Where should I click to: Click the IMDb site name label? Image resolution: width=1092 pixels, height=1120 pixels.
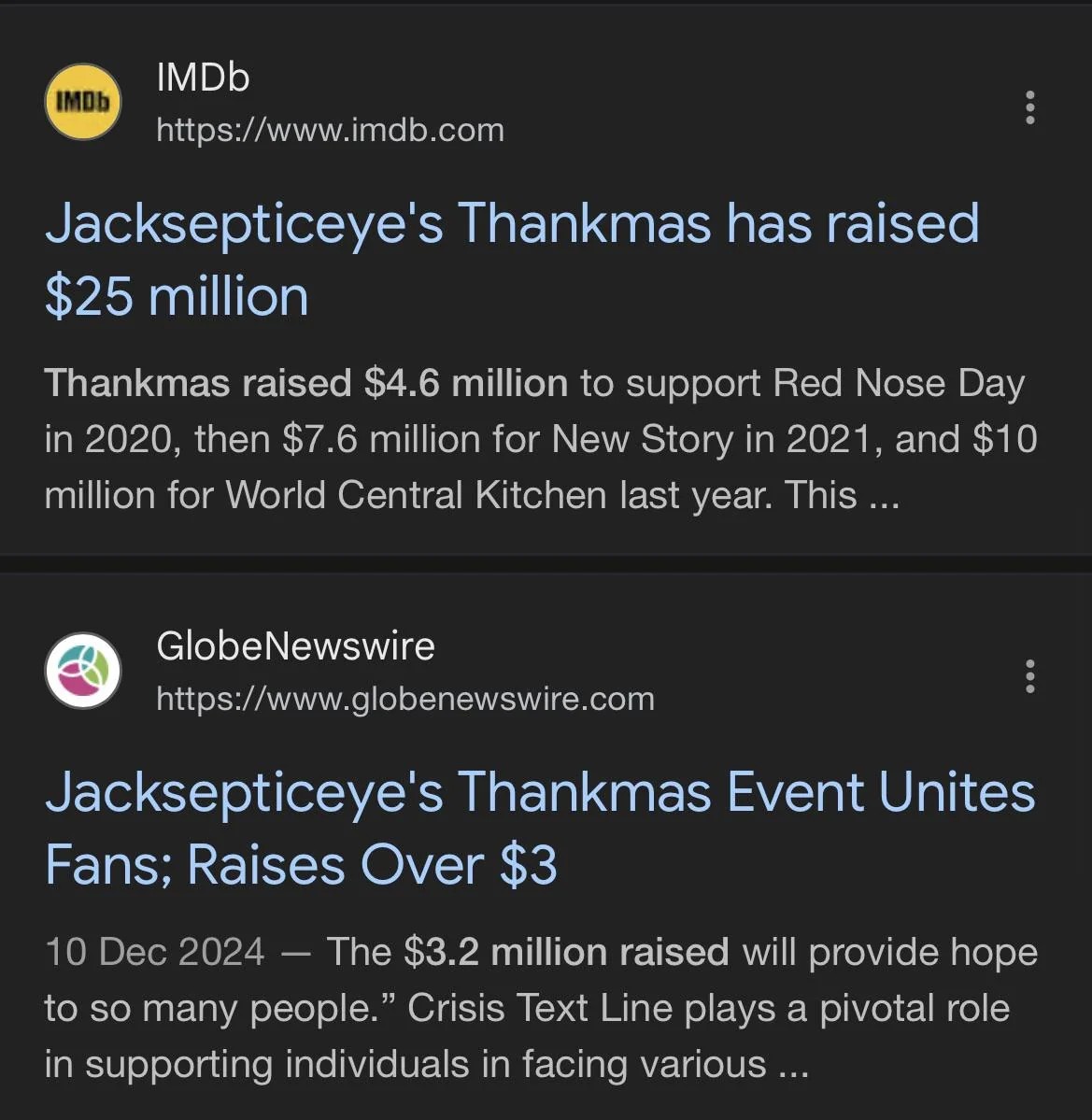(203, 77)
